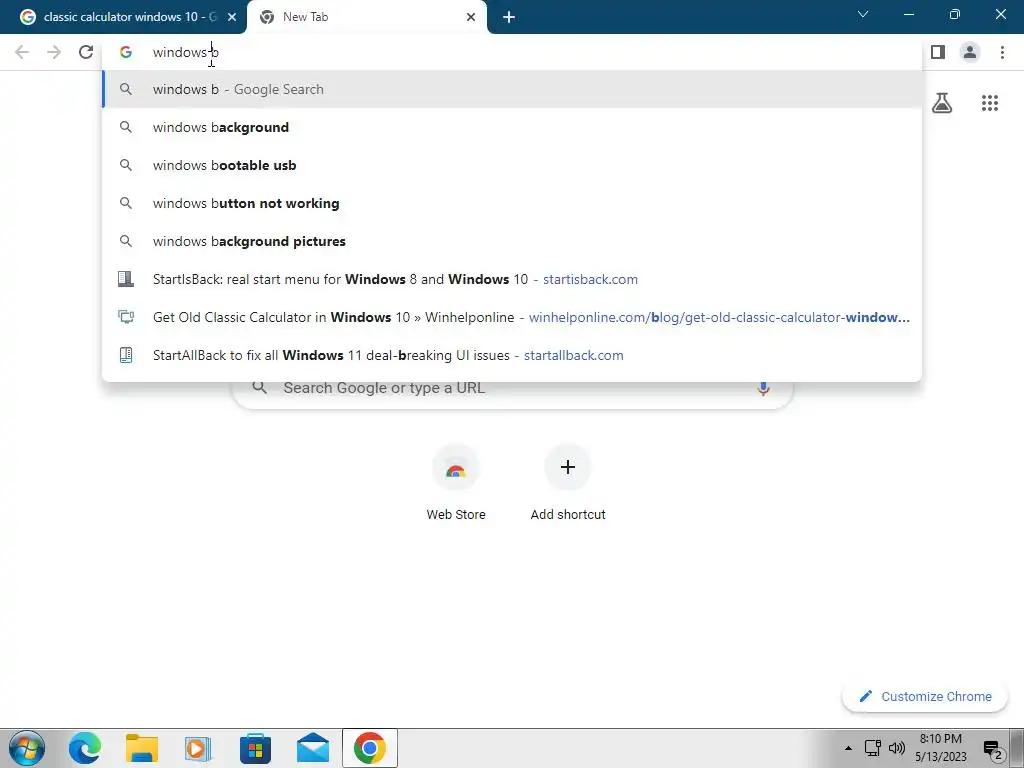1024x768 pixels.
Task: Open the notification center icon
Action: pyautogui.click(x=992, y=750)
